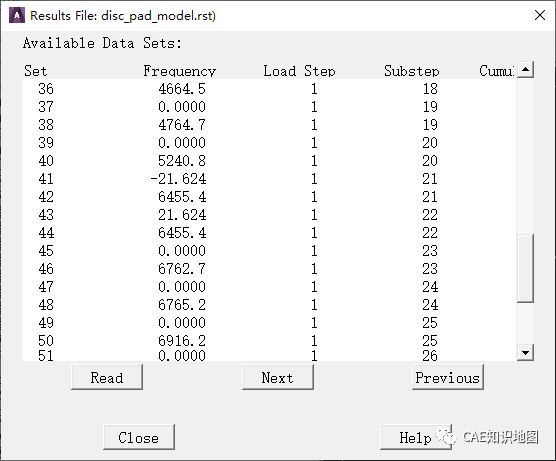This screenshot has height=461, width=556.
Task: Click the Previous button
Action: 447,377
